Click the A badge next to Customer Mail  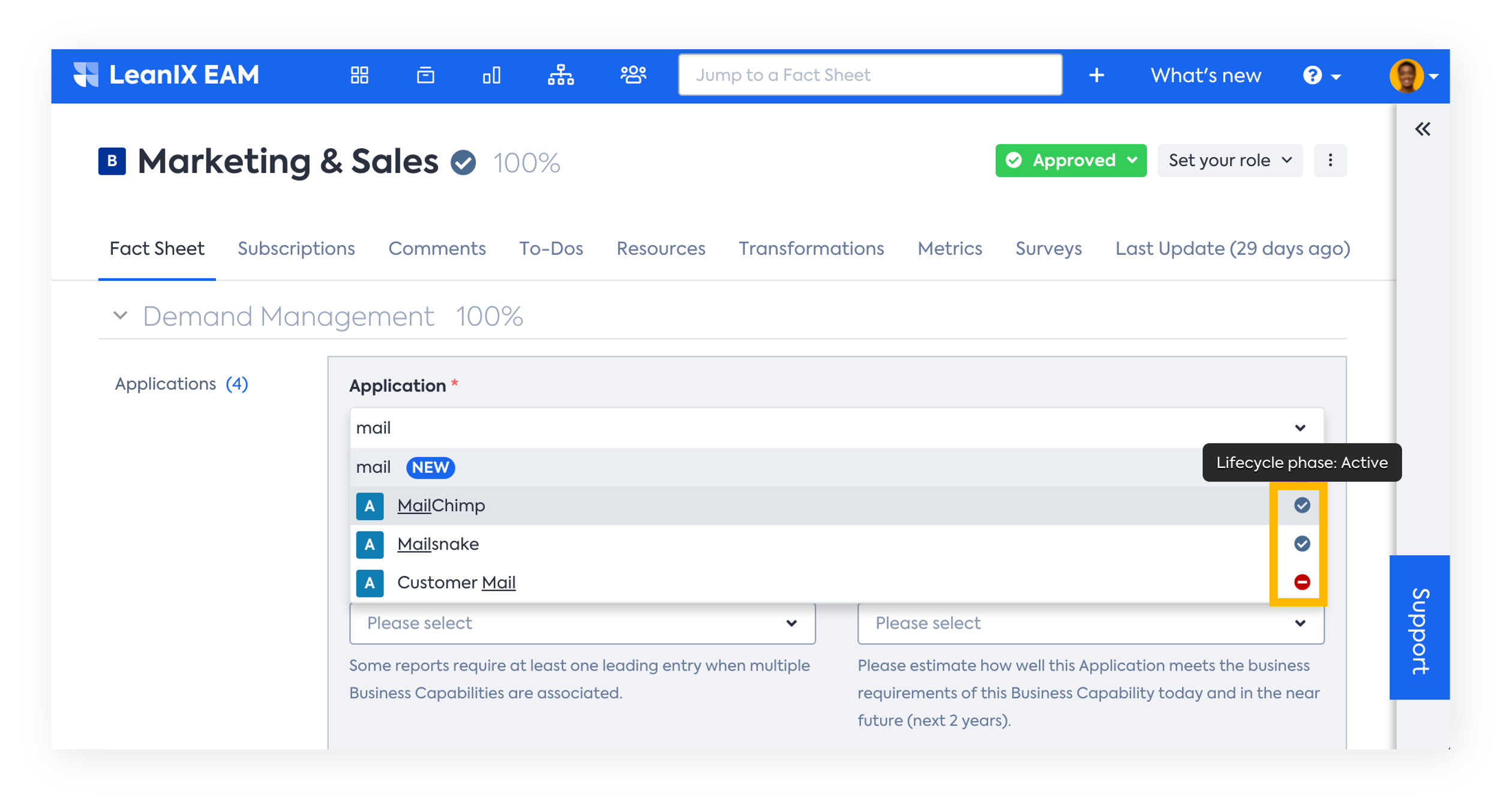coord(370,582)
